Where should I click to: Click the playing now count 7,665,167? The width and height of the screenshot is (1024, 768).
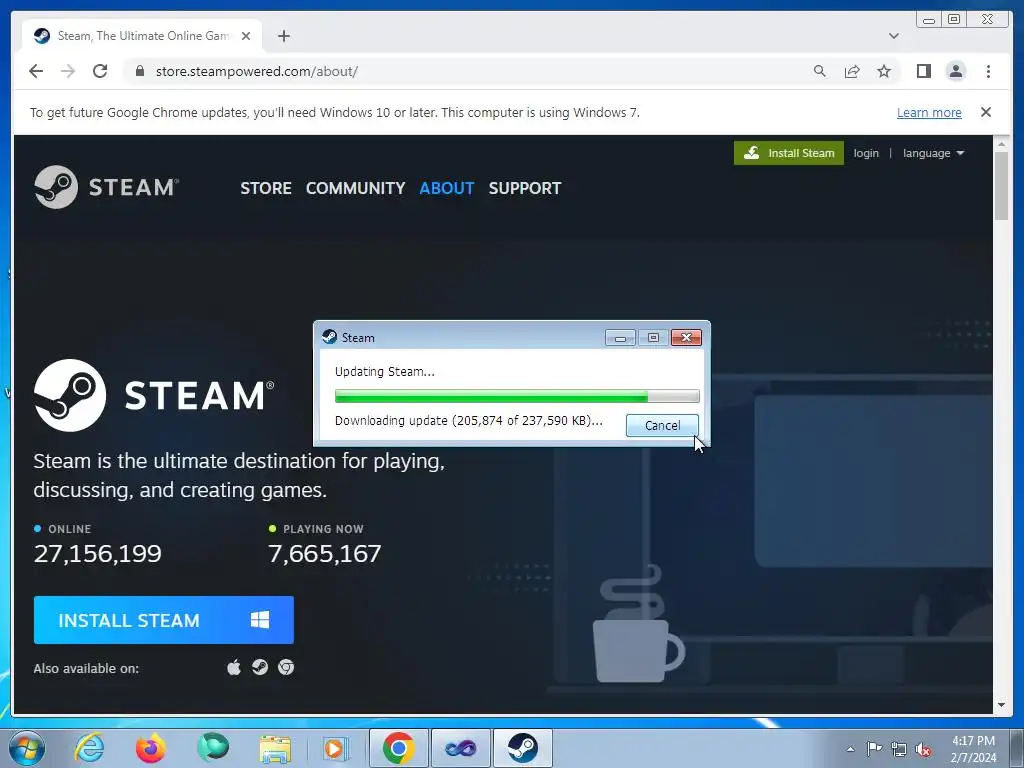325,554
